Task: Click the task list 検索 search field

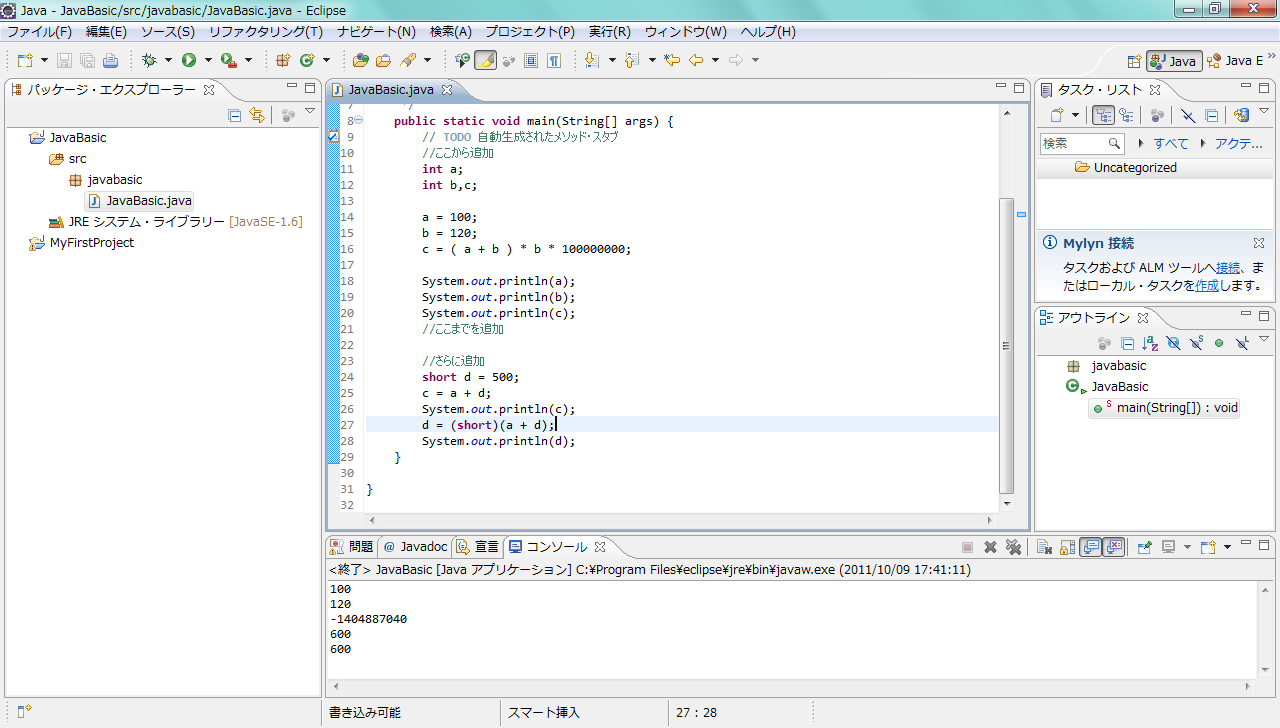Action: [1074, 144]
